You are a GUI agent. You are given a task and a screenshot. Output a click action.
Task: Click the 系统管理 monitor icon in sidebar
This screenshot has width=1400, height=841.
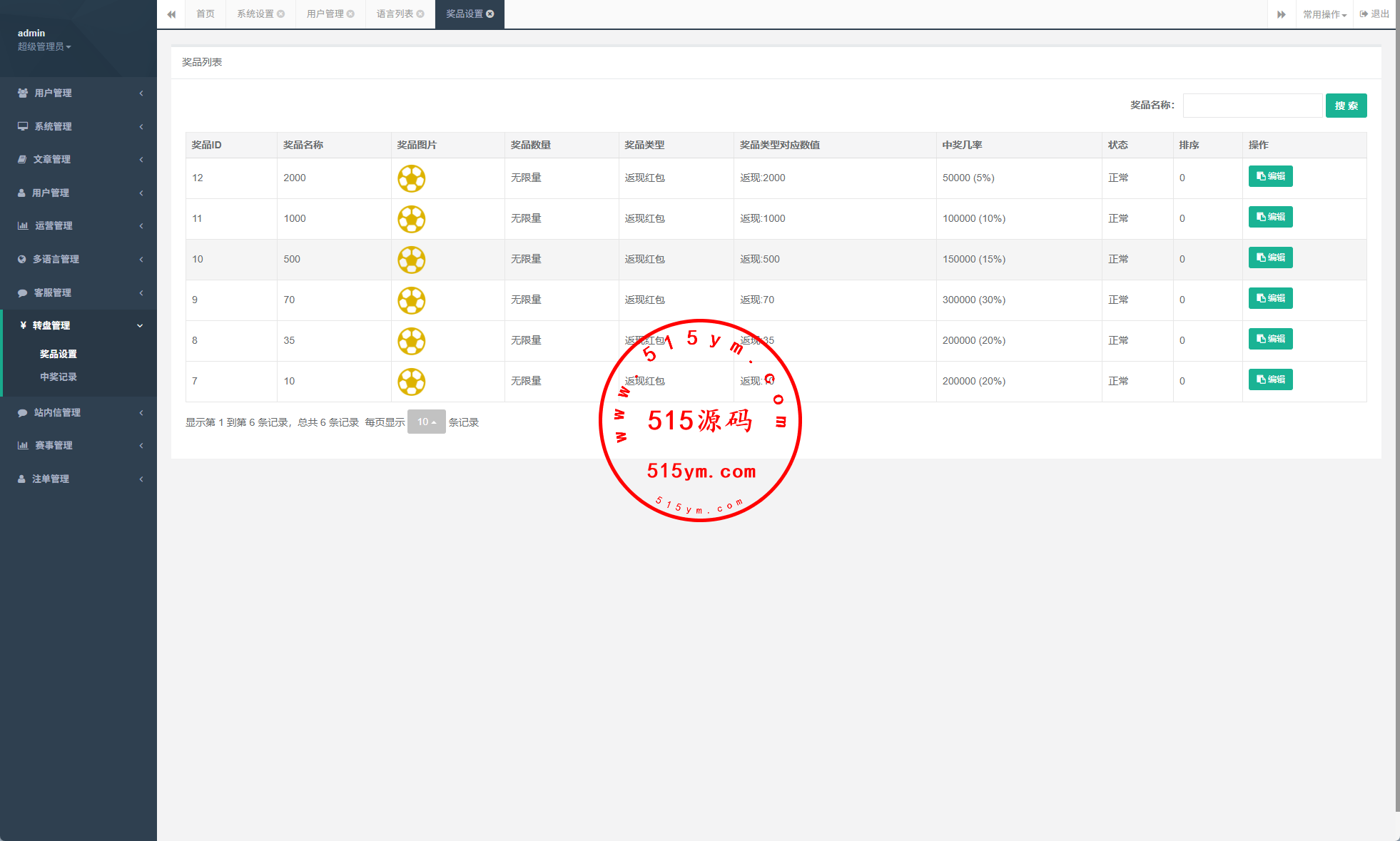coord(23,126)
